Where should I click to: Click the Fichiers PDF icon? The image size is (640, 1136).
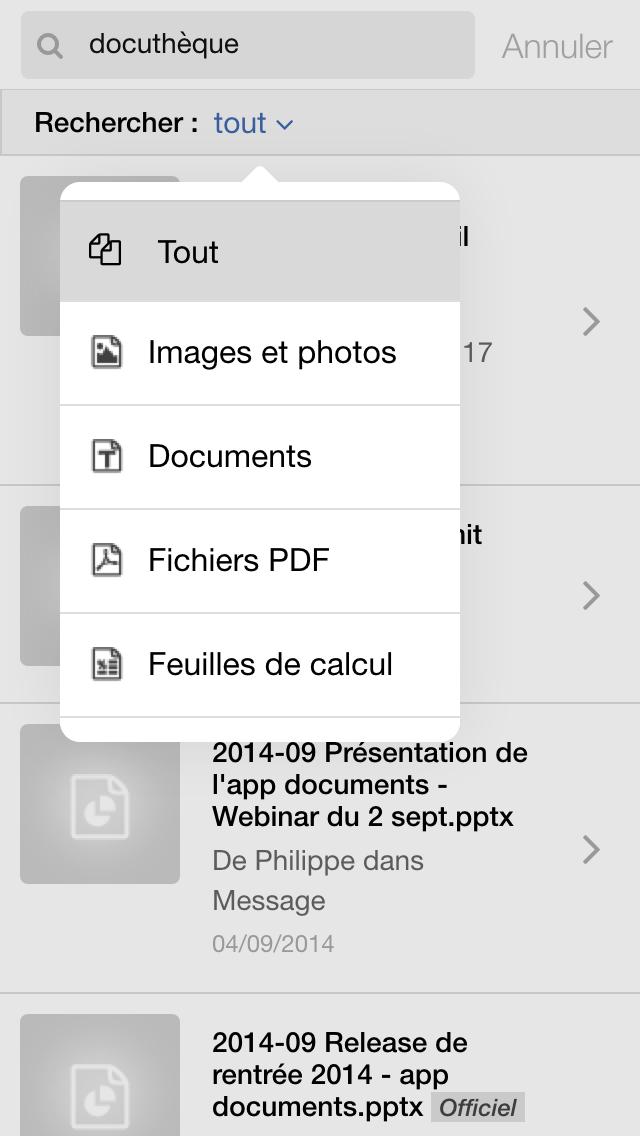point(107,560)
